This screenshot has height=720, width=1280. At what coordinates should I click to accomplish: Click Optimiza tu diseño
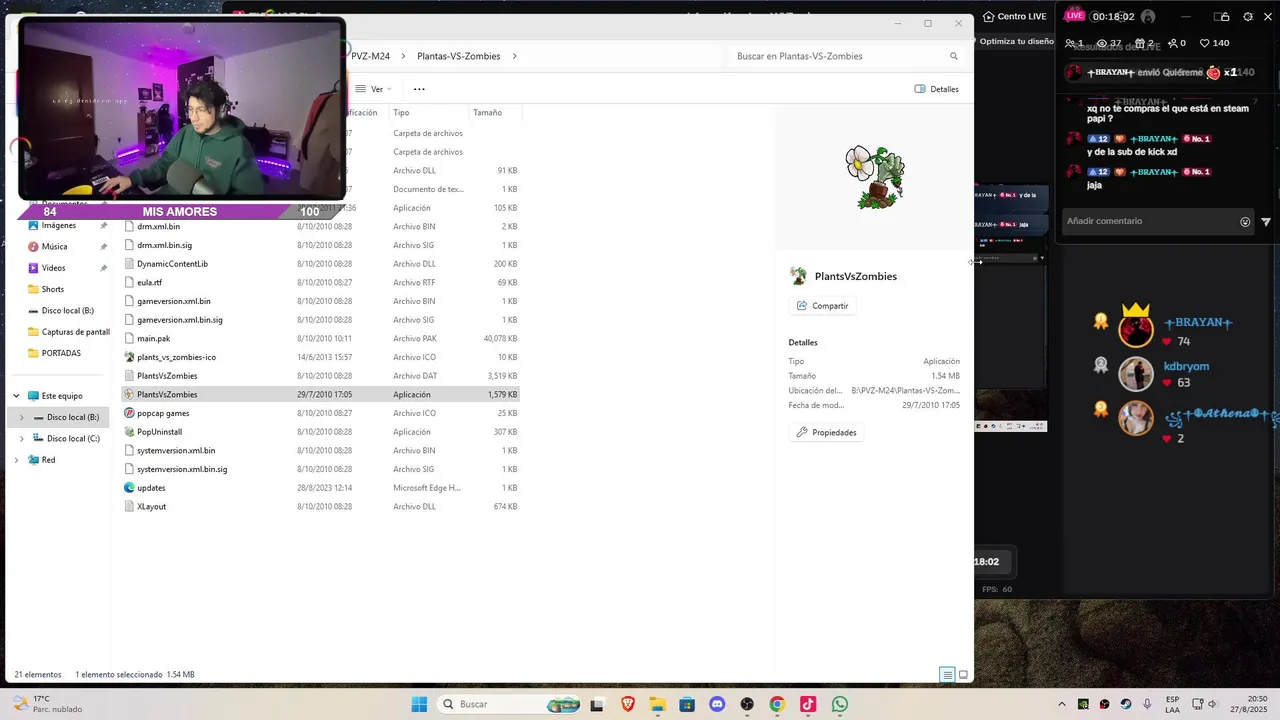(1016, 42)
